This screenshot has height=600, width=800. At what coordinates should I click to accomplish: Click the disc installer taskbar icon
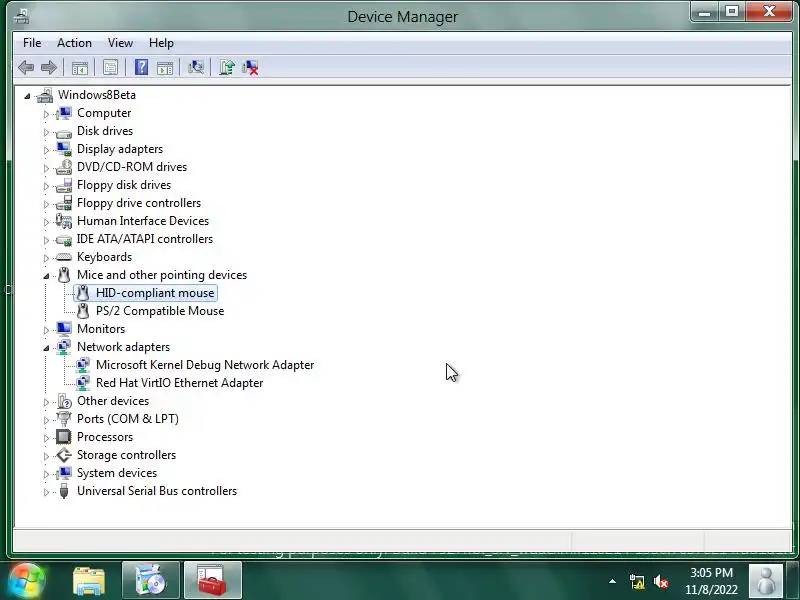(151, 580)
